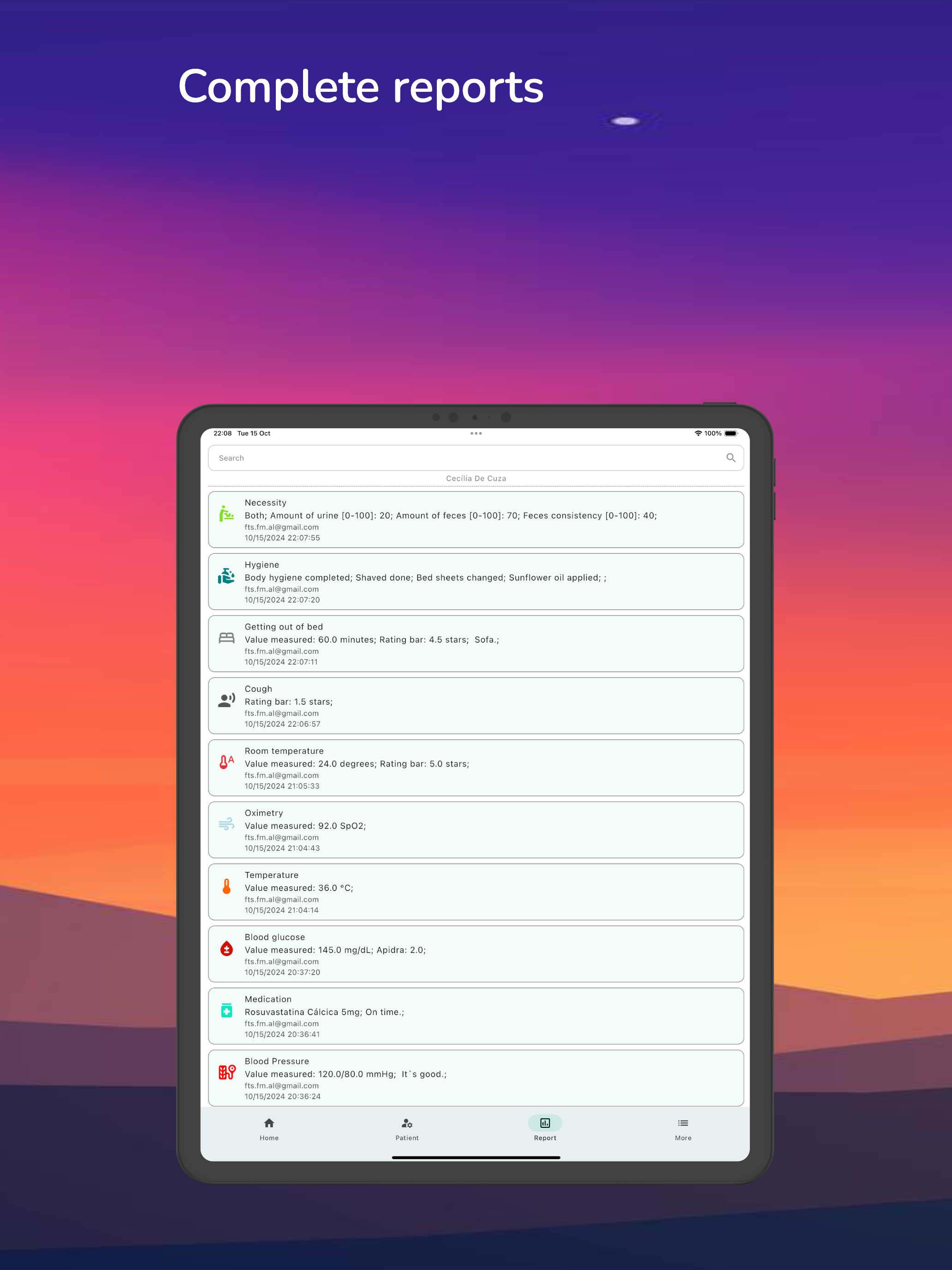The width and height of the screenshot is (952, 1270).
Task: Click the Necessity toilet icon
Action: click(226, 513)
